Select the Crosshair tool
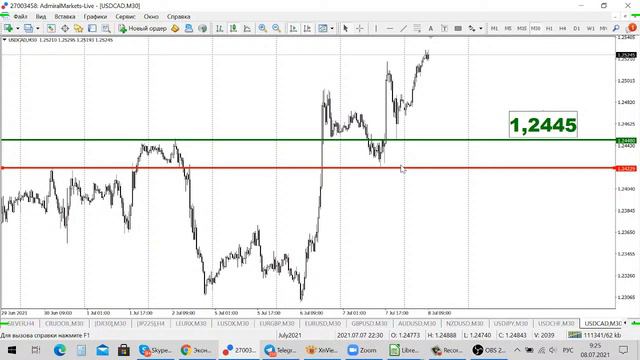Image resolution: width=640 pixels, height=360 pixels. click(x=360, y=28)
